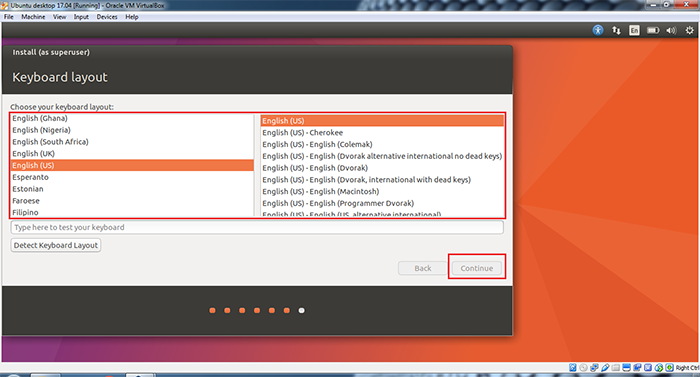Open the Help menu
Screen dimensions: 700x377
click(x=132, y=17)
